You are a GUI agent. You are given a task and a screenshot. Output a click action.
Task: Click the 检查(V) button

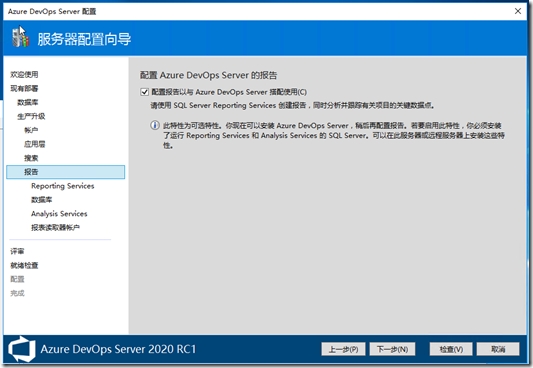pyautogui.click(x=451, y=349)
